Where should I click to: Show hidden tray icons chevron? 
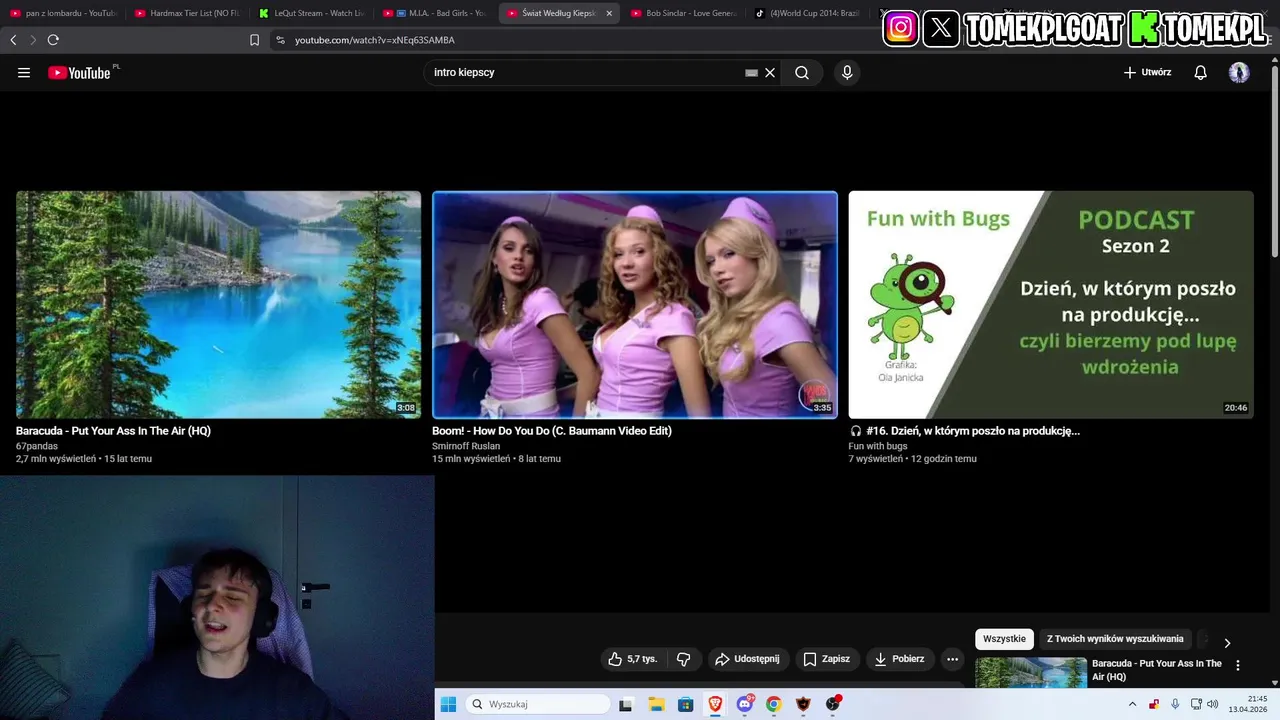point(1132,704)
